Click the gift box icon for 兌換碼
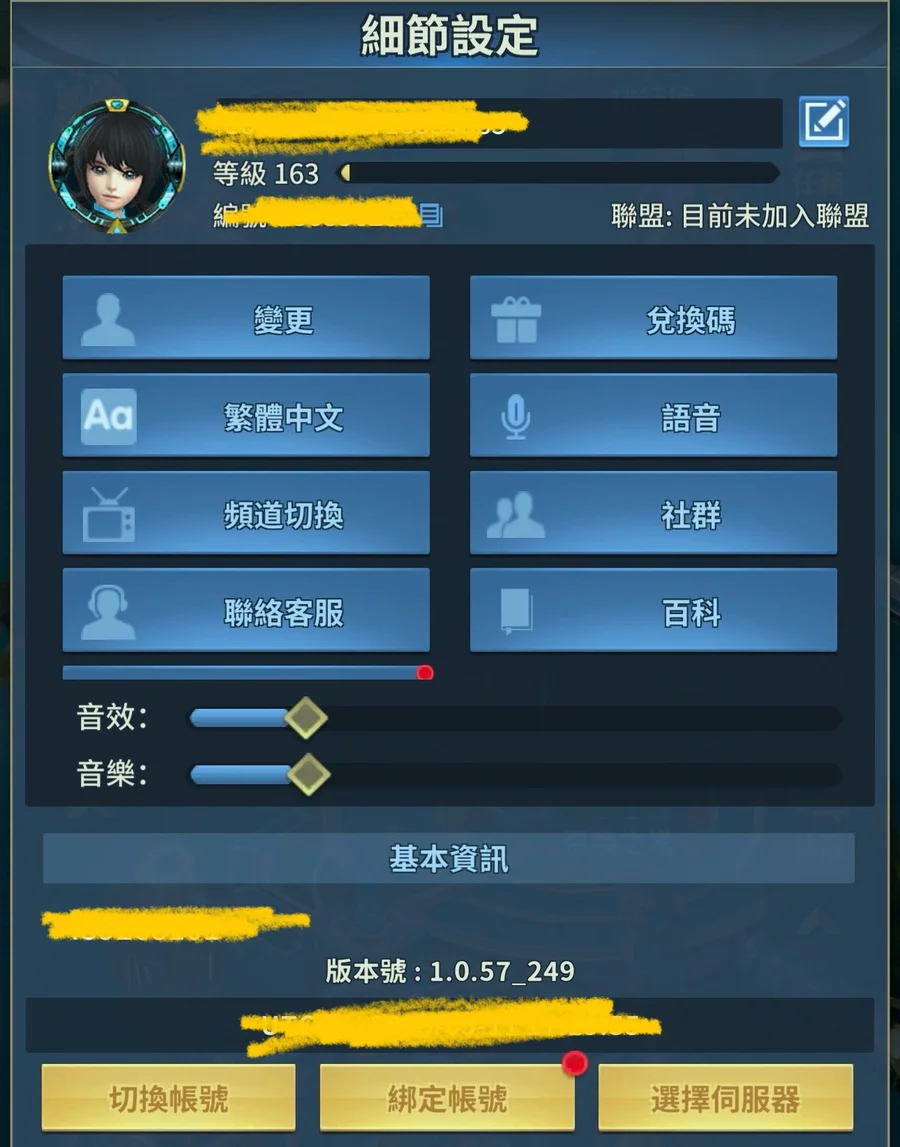 click(x=516, y=320)
